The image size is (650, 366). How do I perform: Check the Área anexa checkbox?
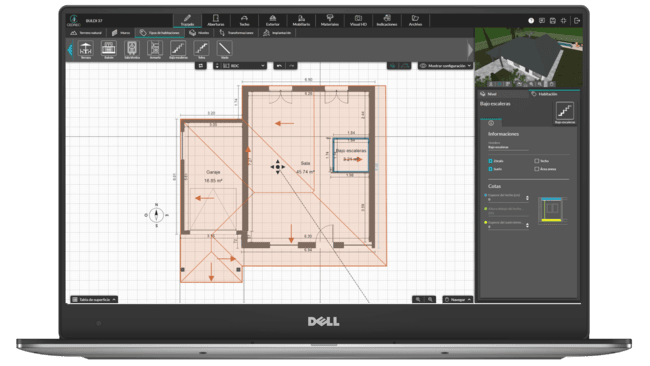[537, 169]
